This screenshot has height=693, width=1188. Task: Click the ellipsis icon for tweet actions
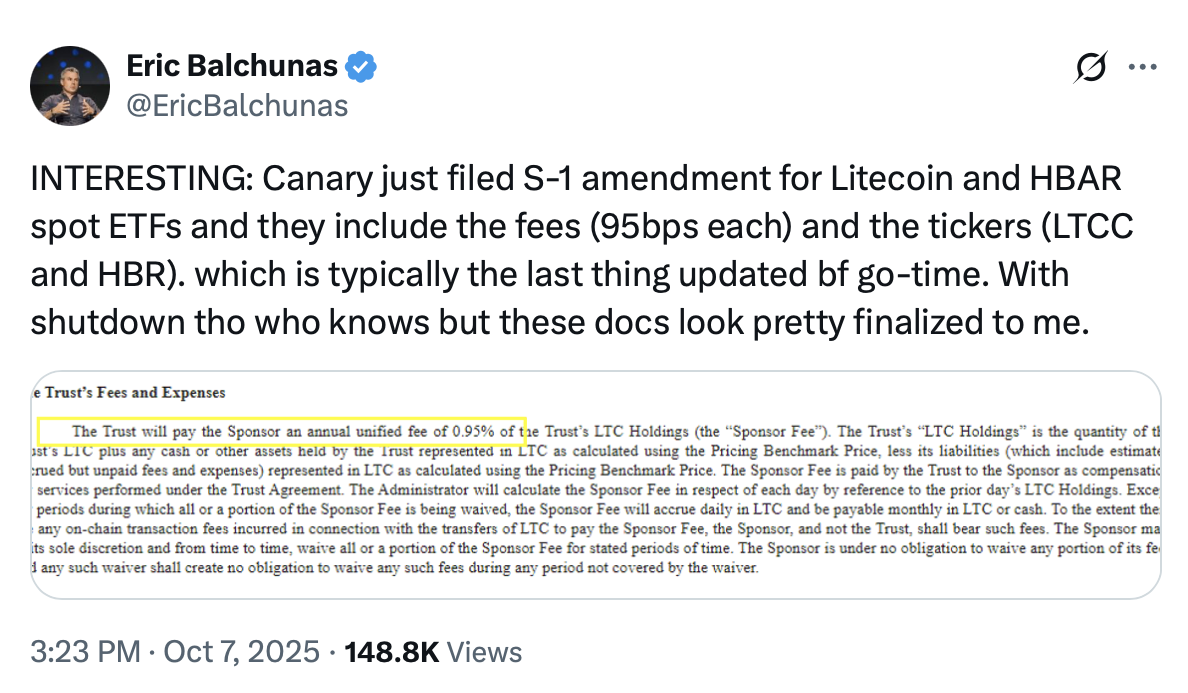[1143, 66]
